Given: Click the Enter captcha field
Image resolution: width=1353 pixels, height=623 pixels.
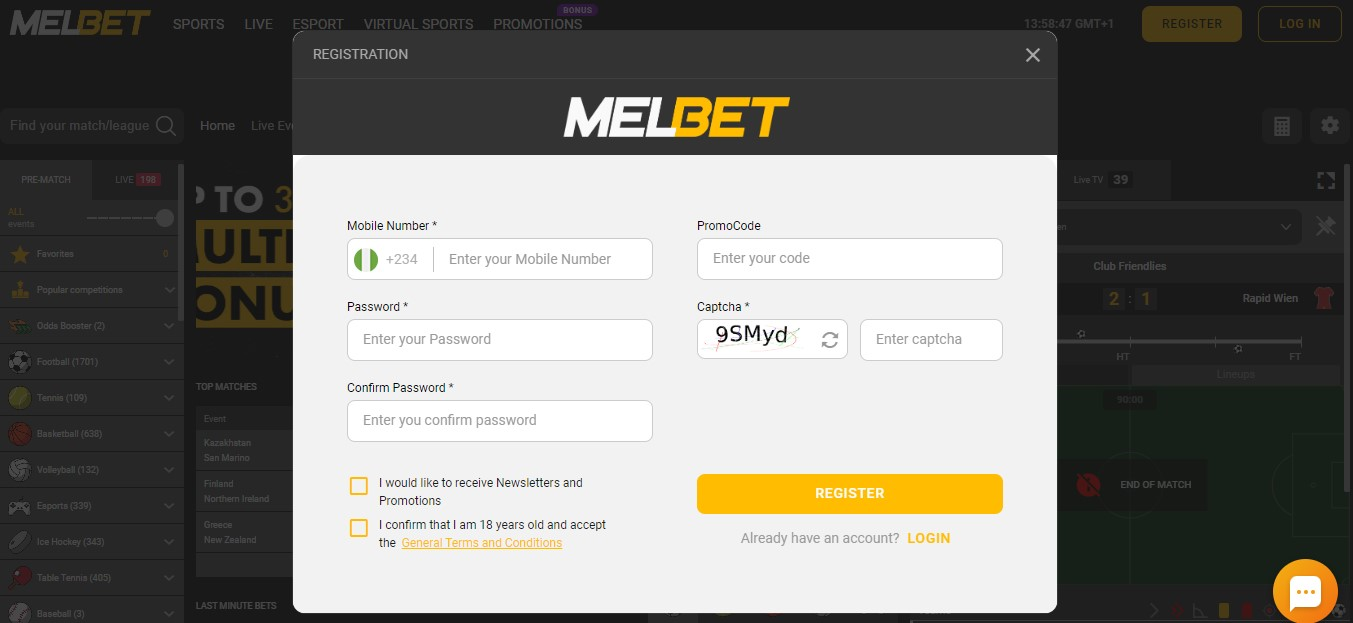Looking at the screenshot, I should [x=931, y=340].
